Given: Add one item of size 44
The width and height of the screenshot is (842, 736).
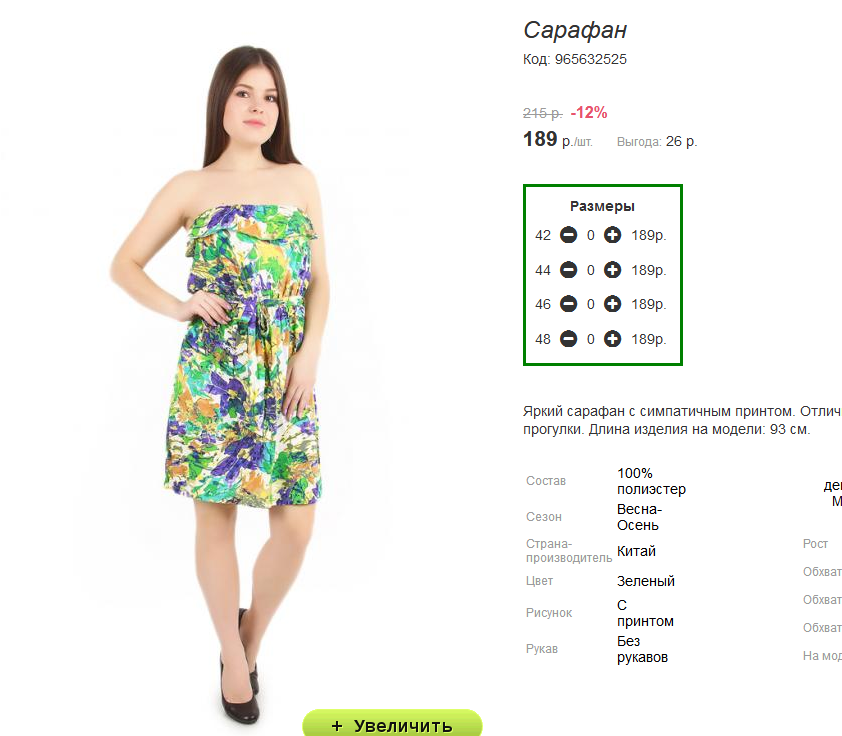Looking at the screenshot, I should click(612, 269).
